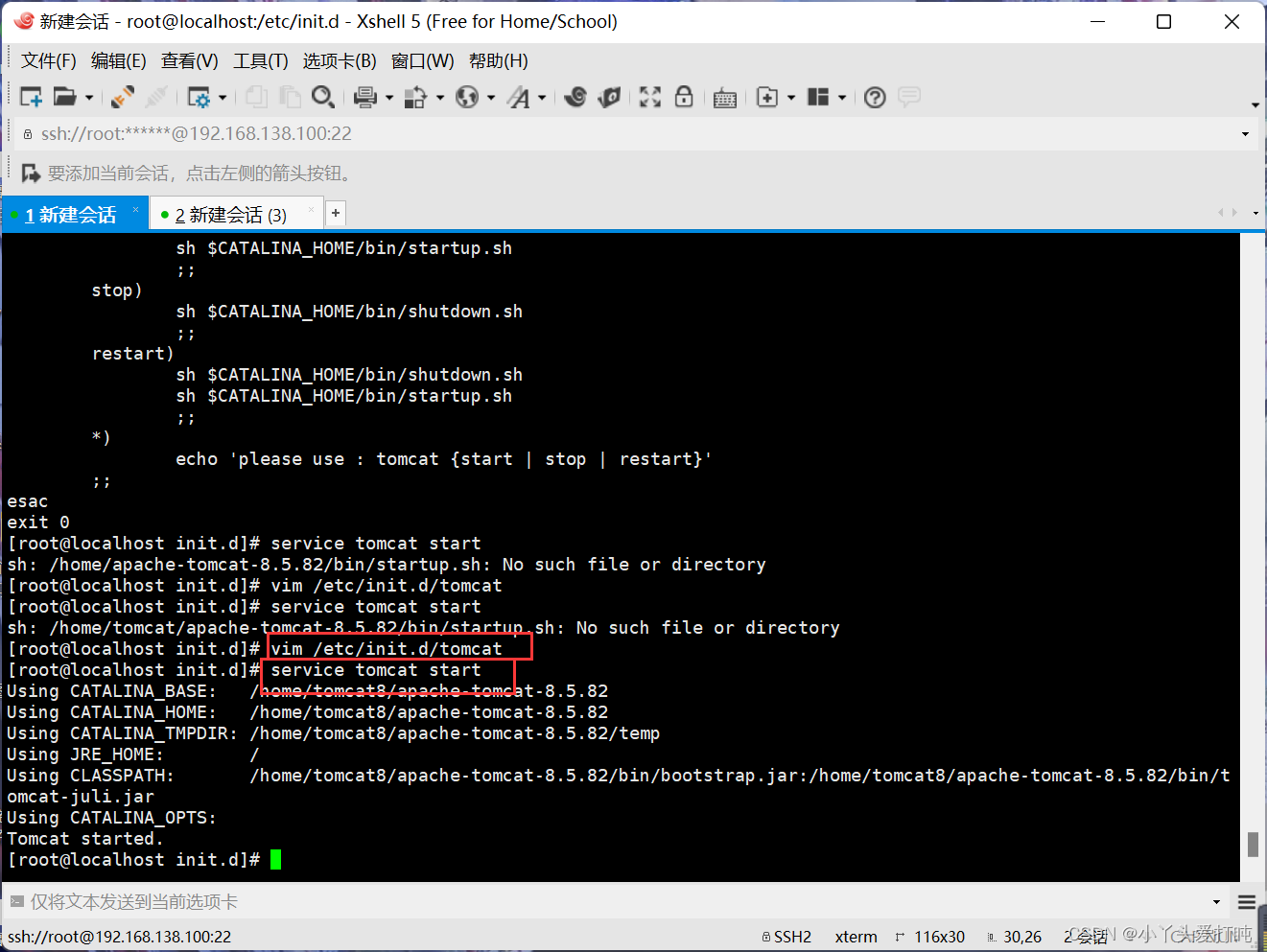Click the color scheme squares icon
The height and width of the screenshot is (952, 1267).
click(416, 97)
